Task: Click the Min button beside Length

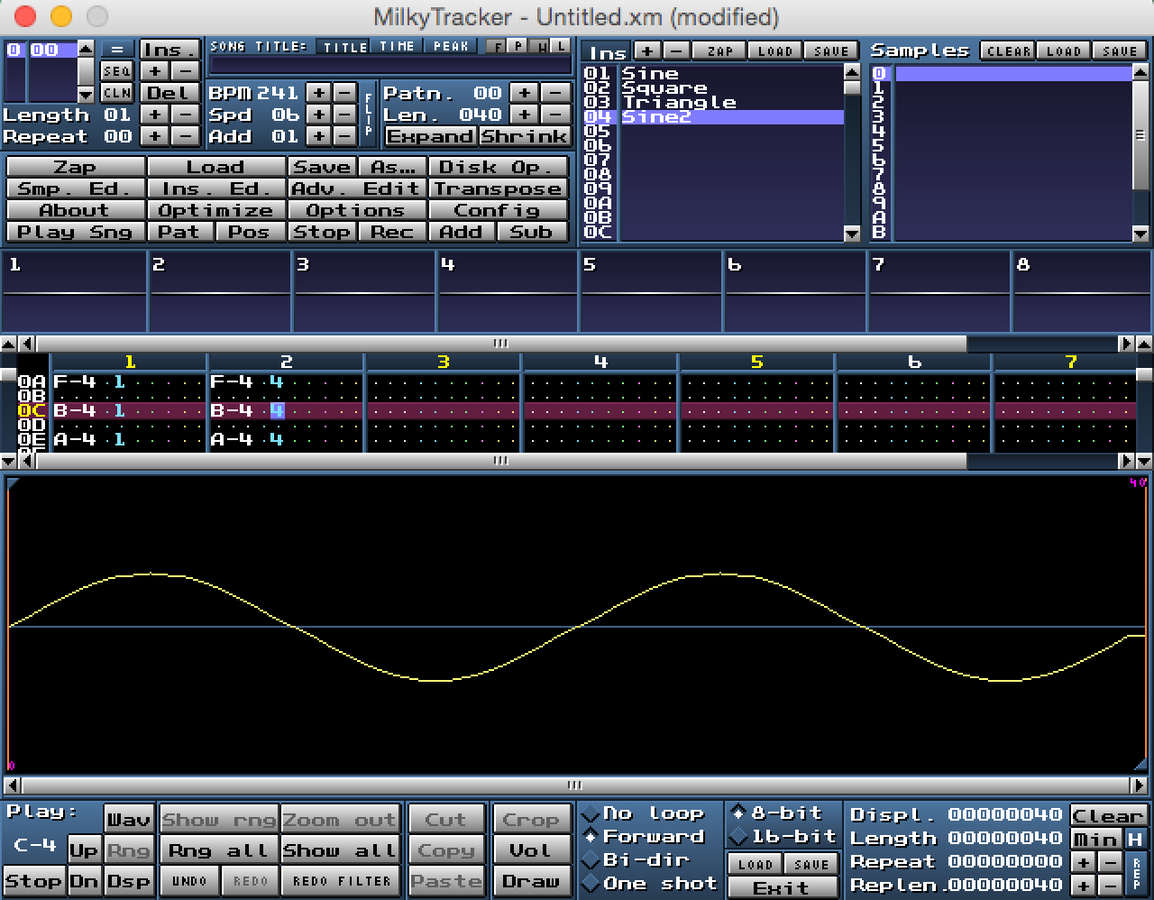Action: pos(1095,839)
